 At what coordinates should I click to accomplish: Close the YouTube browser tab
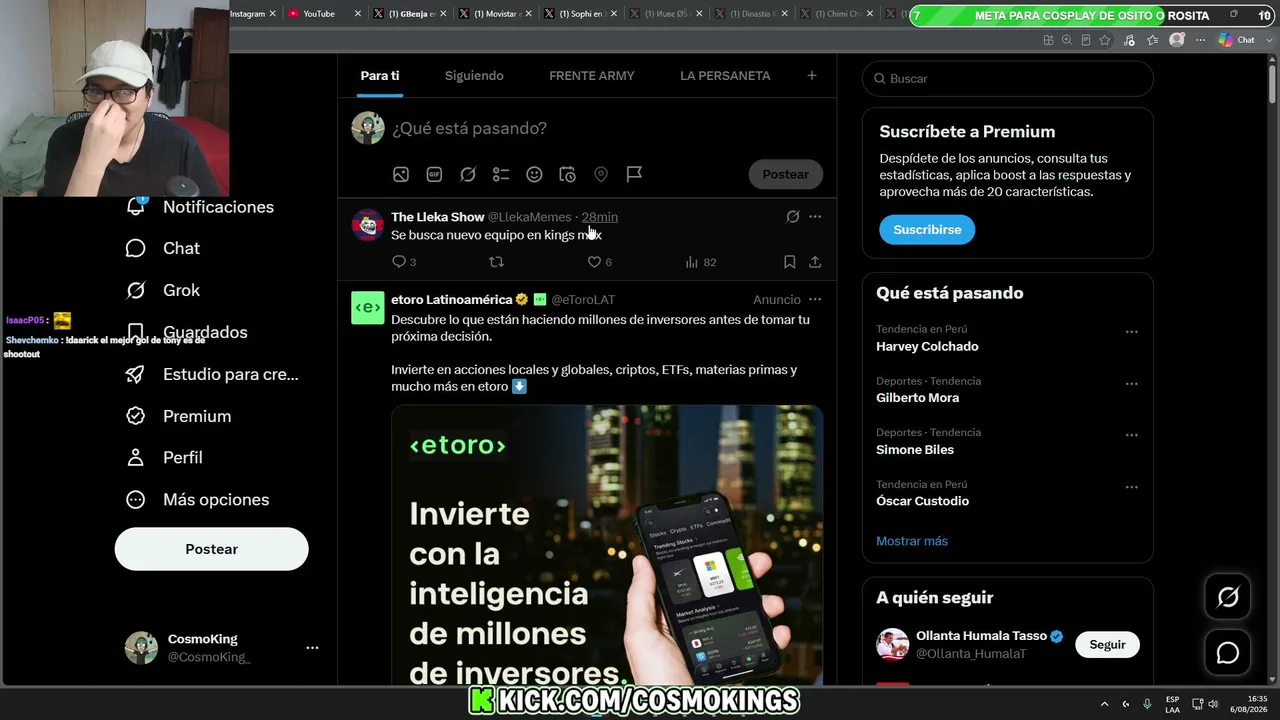(x=357, y=14)
